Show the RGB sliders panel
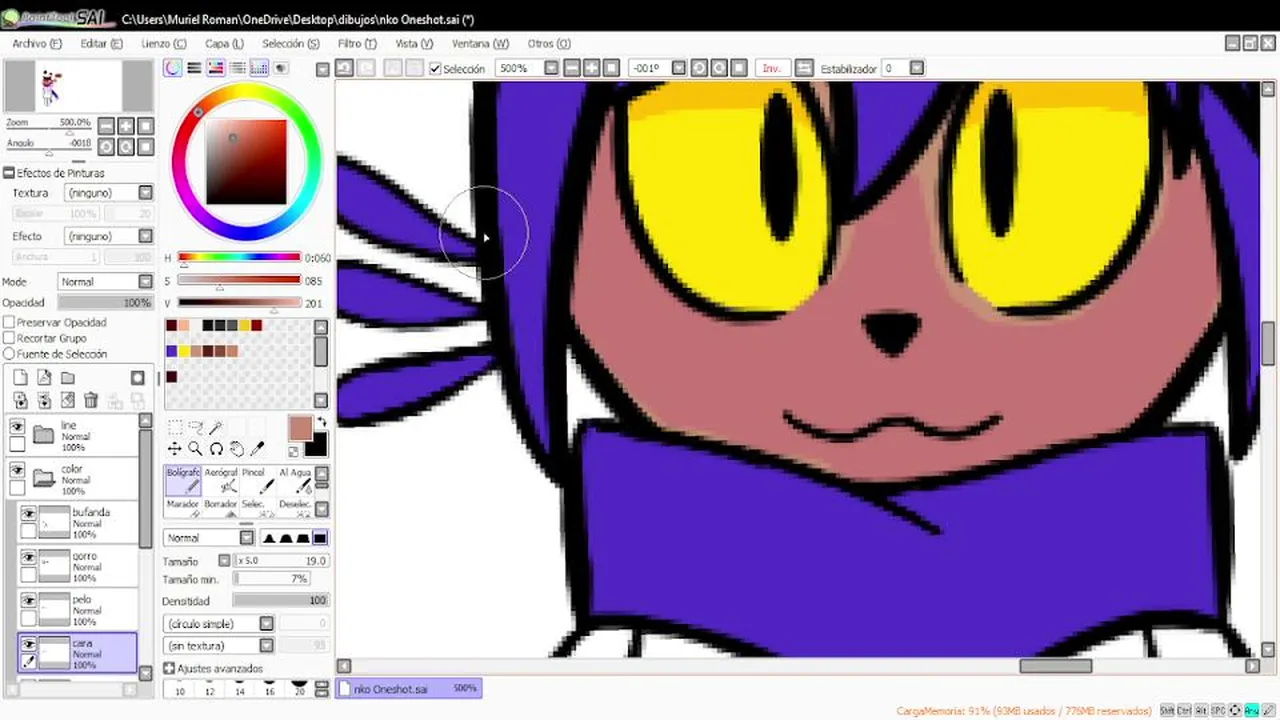 click(x=194, y=68)
